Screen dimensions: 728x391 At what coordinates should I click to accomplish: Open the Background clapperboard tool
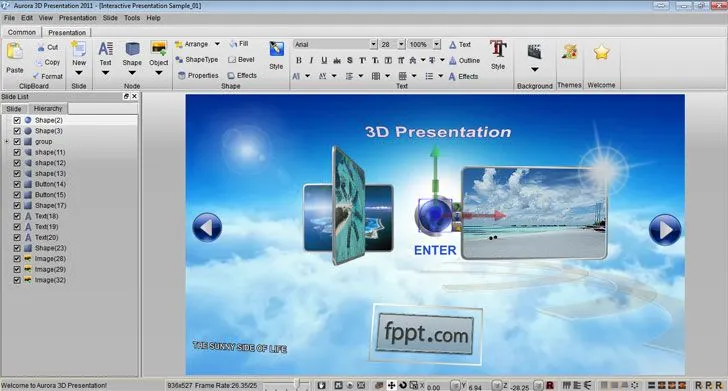(x=535, y=52)
